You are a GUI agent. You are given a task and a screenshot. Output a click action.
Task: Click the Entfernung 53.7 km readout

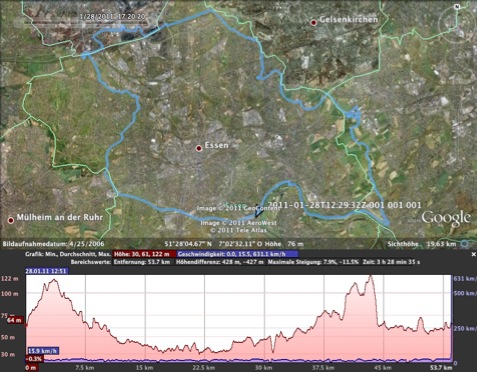[142, 262]
